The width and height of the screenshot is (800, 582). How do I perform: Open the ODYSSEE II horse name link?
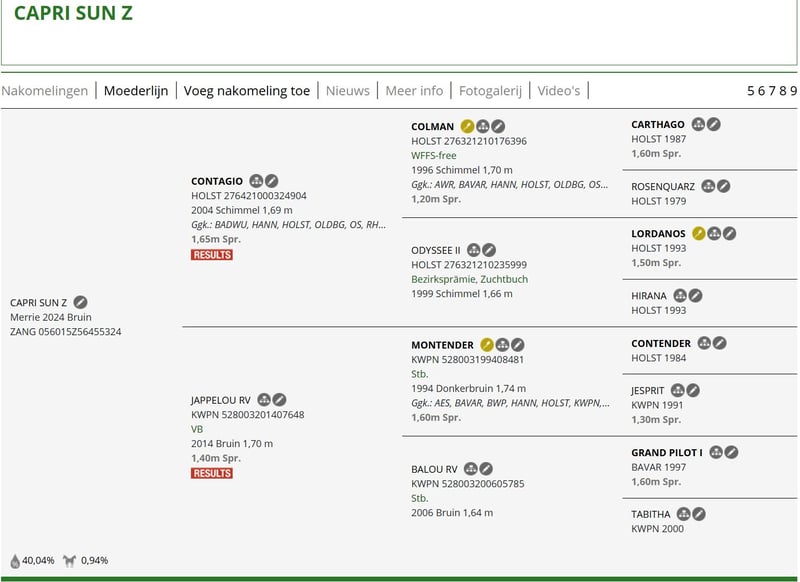tap(436, 250)
